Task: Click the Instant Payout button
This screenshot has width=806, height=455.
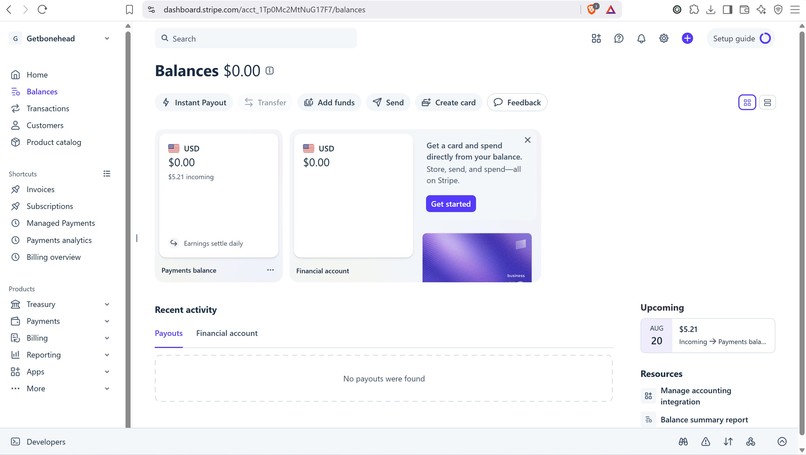Action: [x=194, y=102]
